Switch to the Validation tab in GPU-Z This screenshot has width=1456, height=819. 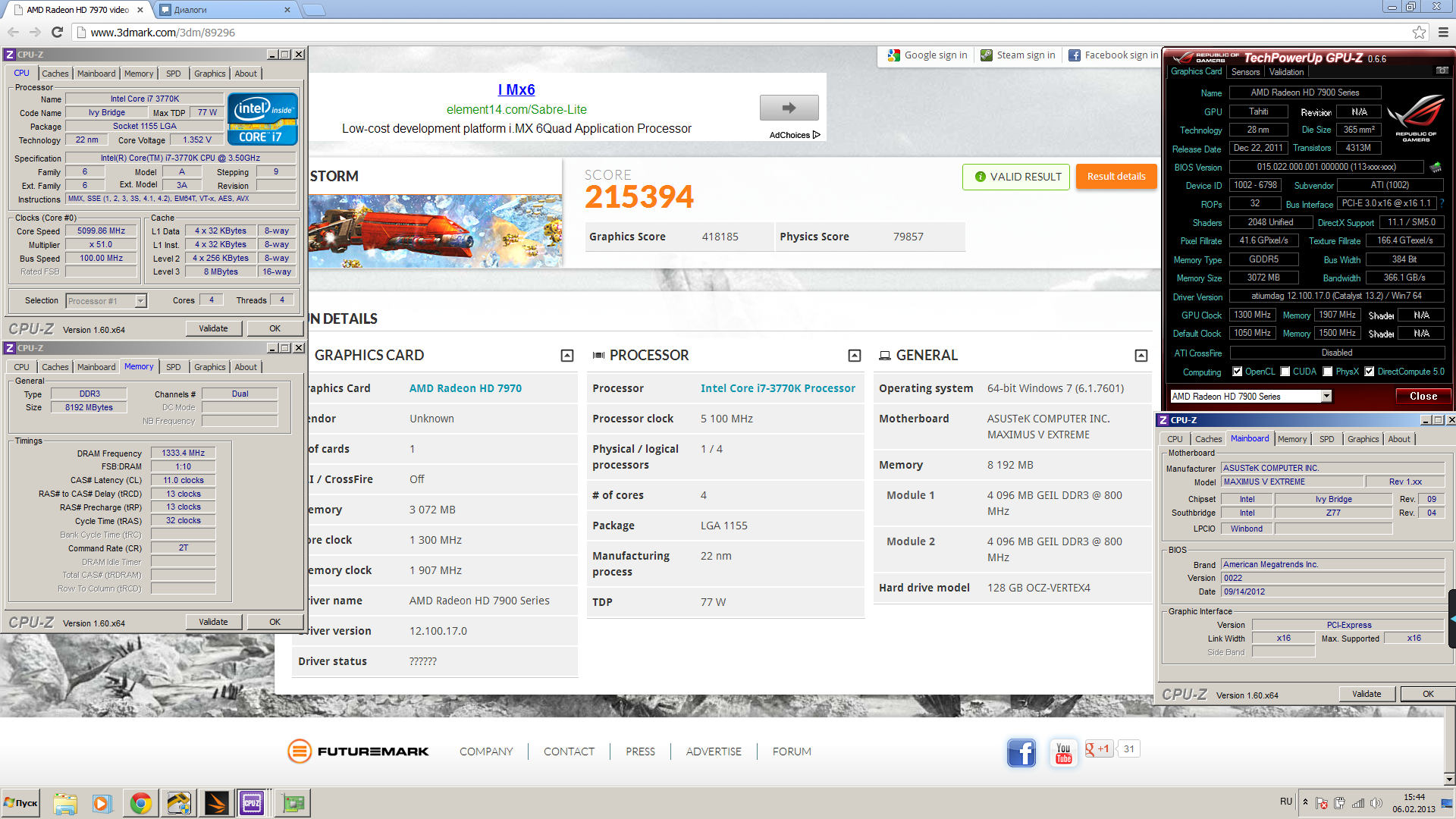[x=1287, y=72]
